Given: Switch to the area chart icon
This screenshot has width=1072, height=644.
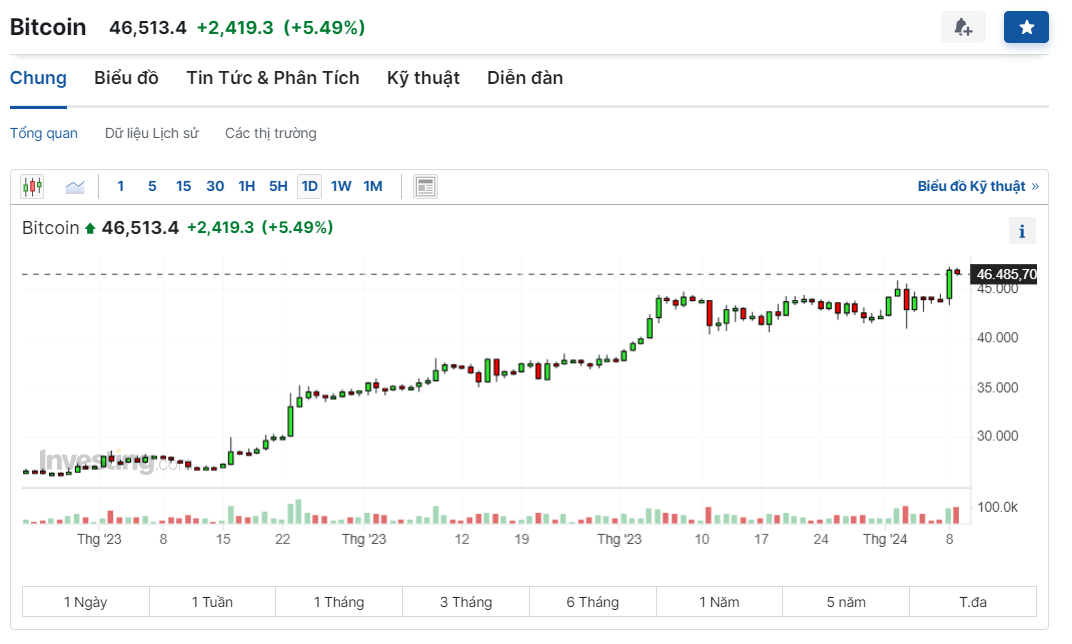Looking at the screenshot, I should 75,186.
